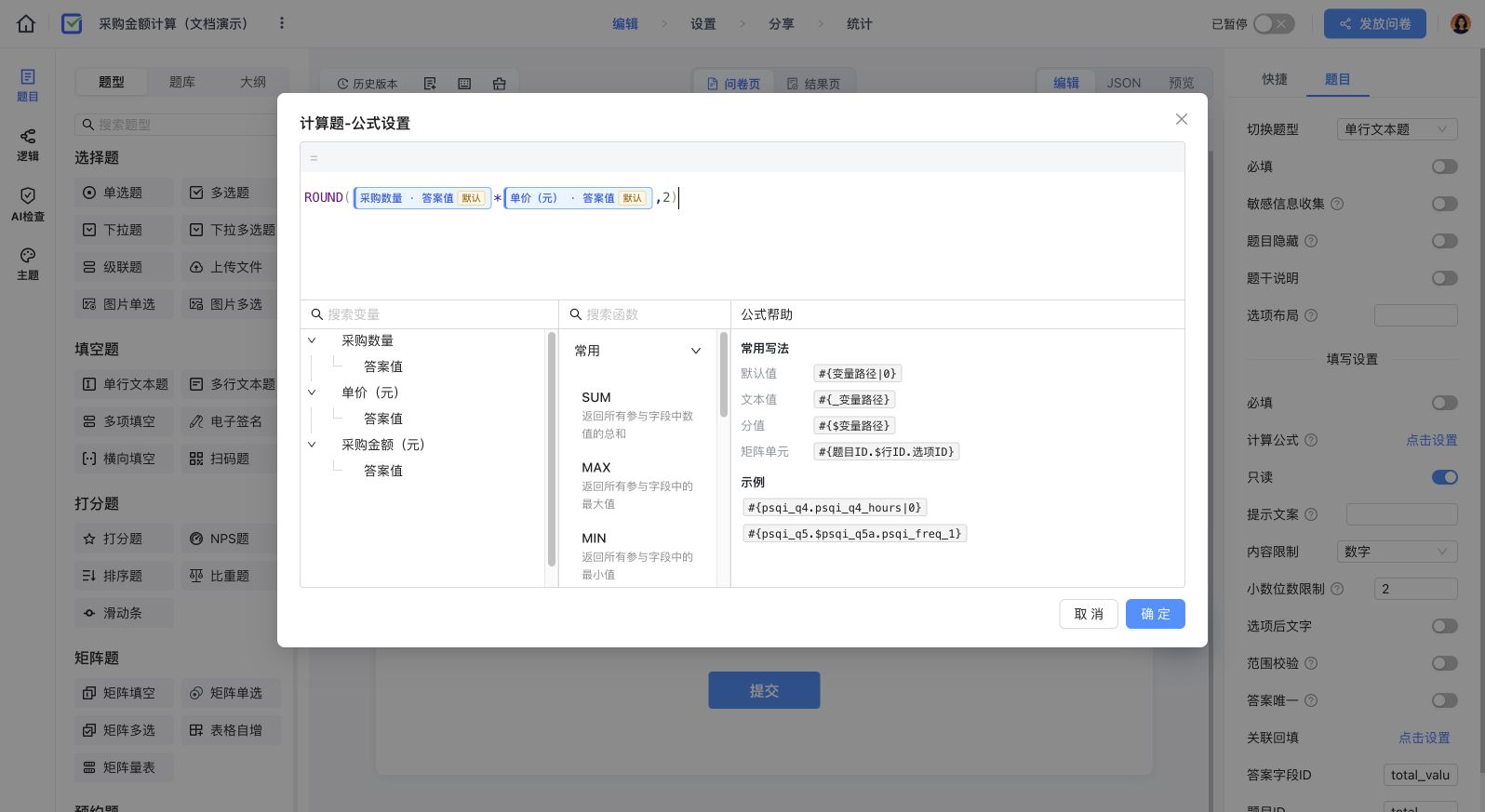Image resolution: width=1485 pixels, height=812 pixels.
Task: Open the 逻辑 sidebar panel
Action: coord(28,145)
